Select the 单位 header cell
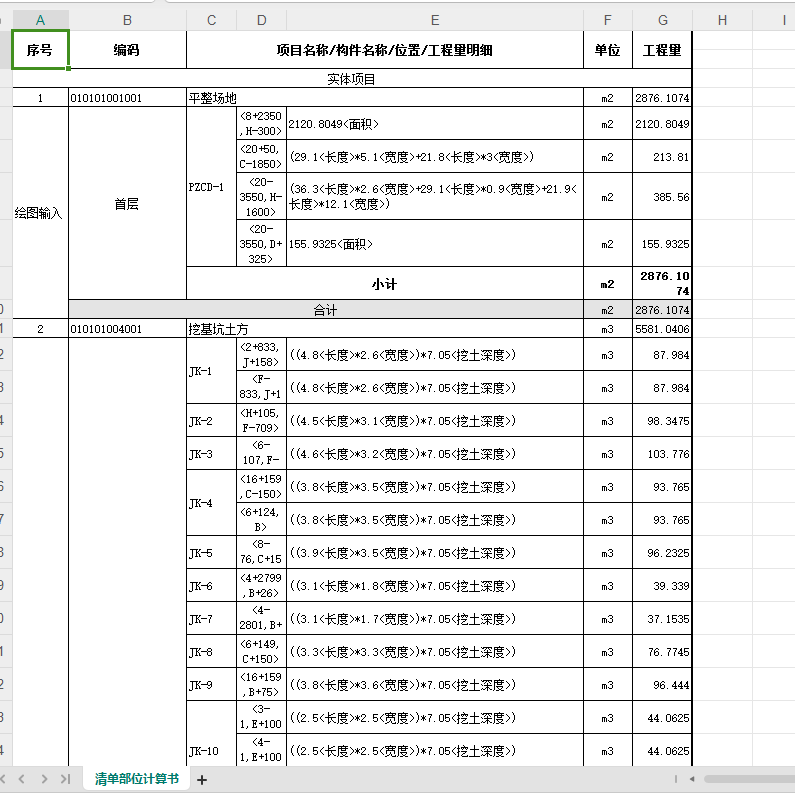 pos(607,50)
